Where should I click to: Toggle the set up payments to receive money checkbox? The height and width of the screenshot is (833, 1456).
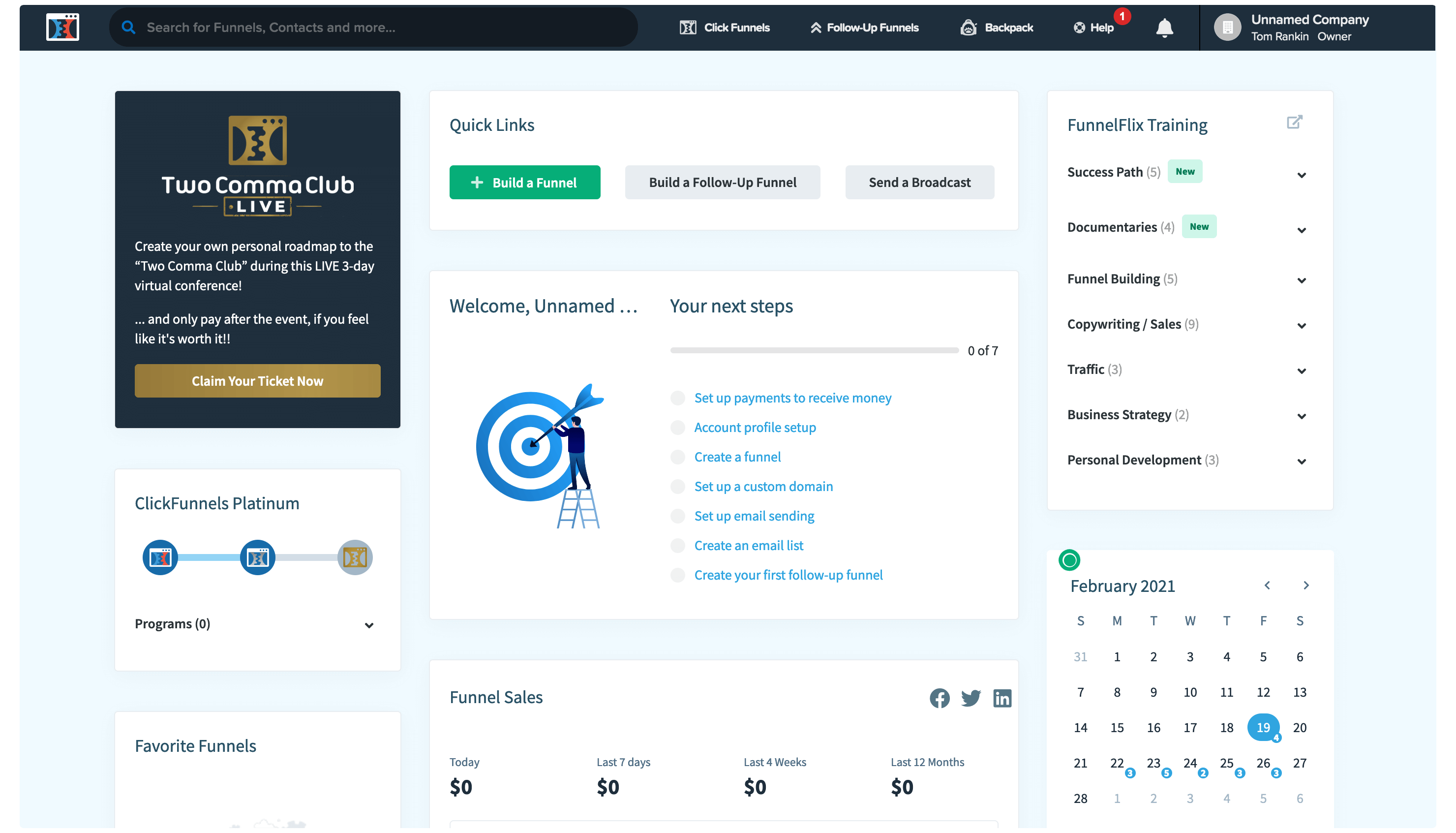pyautogui.click(x=678, y=397)
